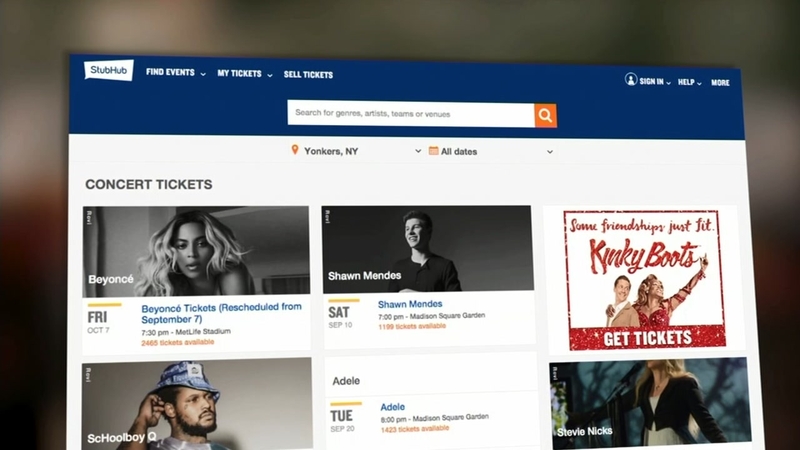Image resolution: width=800 pixels, height=450 pixels.
Task: Go to Sell Tickets
Action: (x=308, y=74)
